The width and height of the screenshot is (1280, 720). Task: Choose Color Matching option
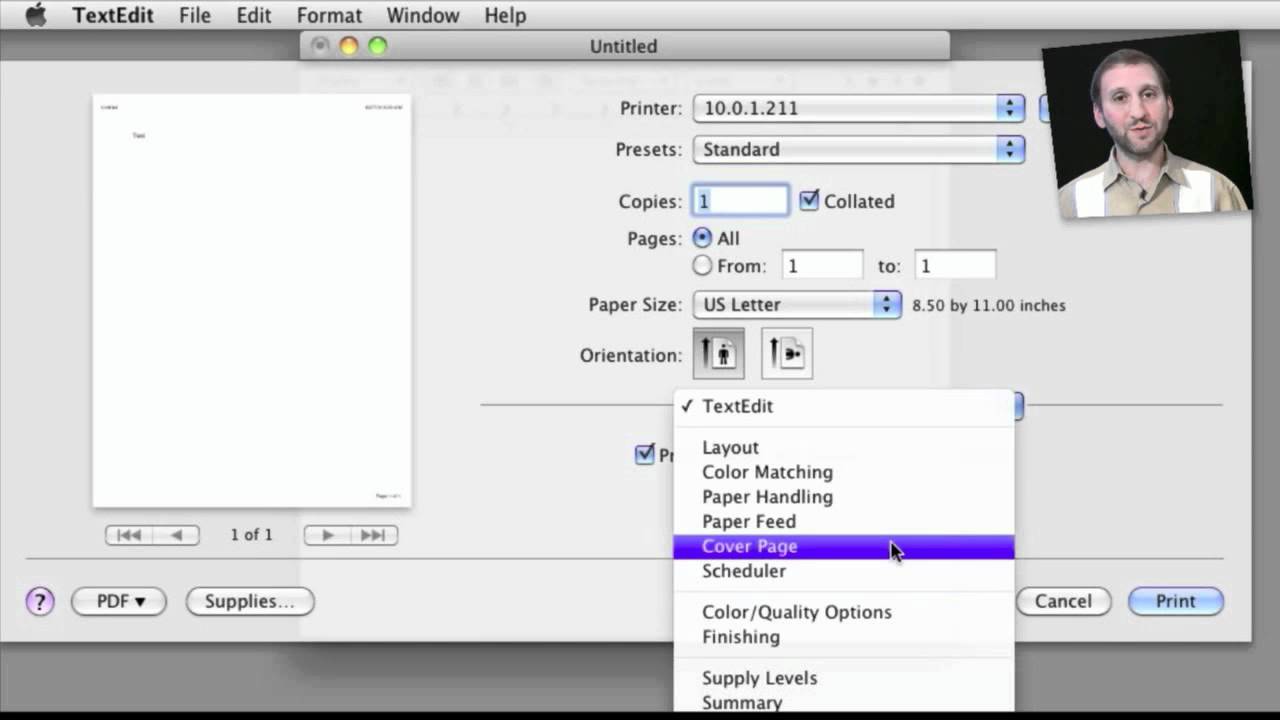(844, 472)
